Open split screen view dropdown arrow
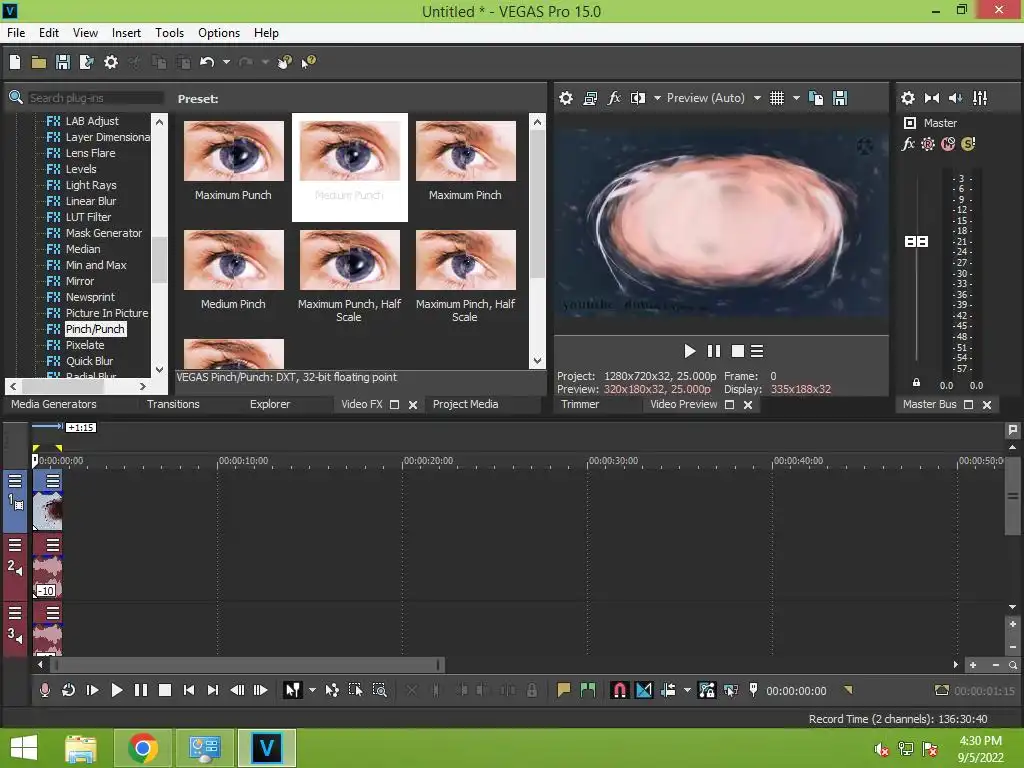The width and height of the screenshot is (1024, 768). (x=657, y=98)
